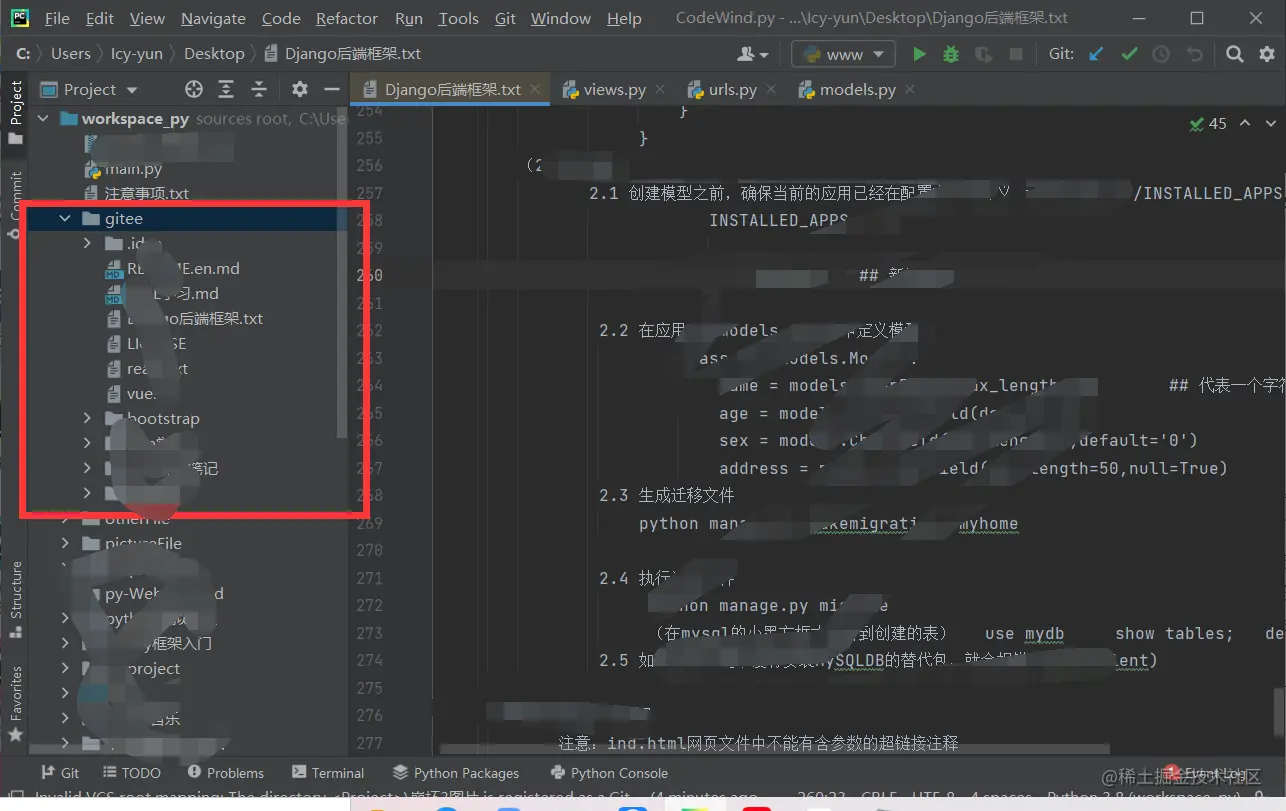Open the Help menu
The image size is (1286, 811).
coord(624,18)
